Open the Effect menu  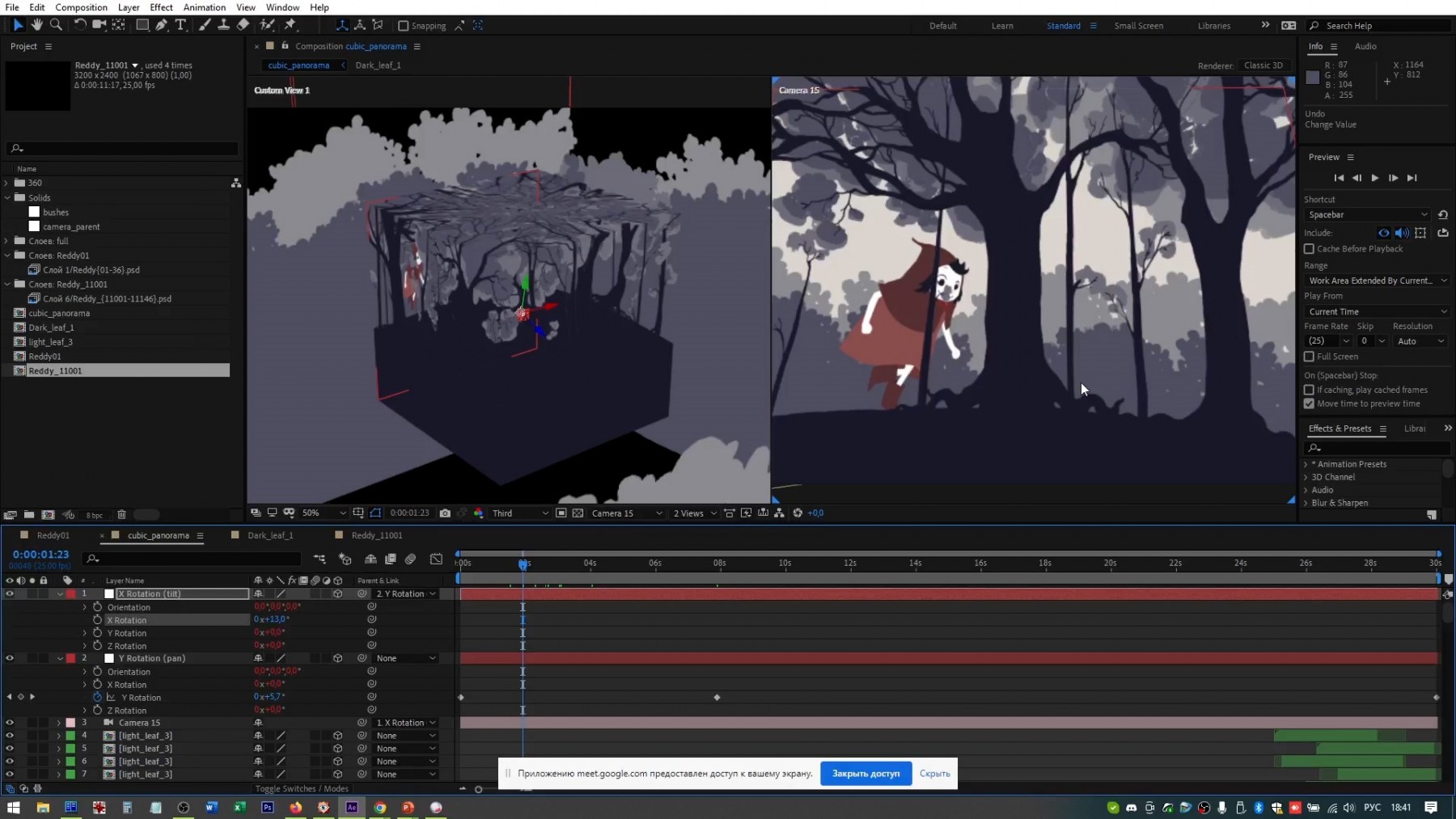tap(161, 7)
